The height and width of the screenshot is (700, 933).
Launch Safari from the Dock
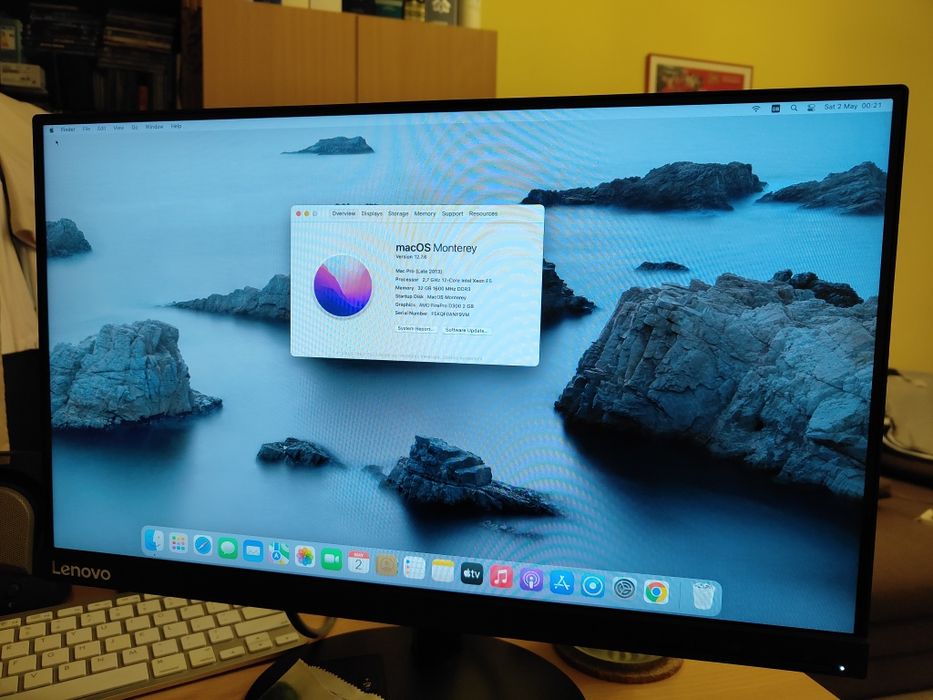[202, 545]
